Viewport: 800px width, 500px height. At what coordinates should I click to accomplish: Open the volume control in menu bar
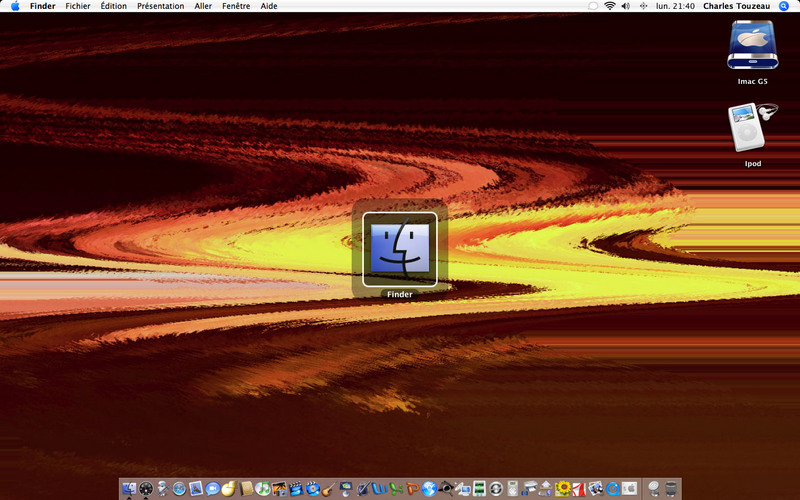(x=625, y=6)
